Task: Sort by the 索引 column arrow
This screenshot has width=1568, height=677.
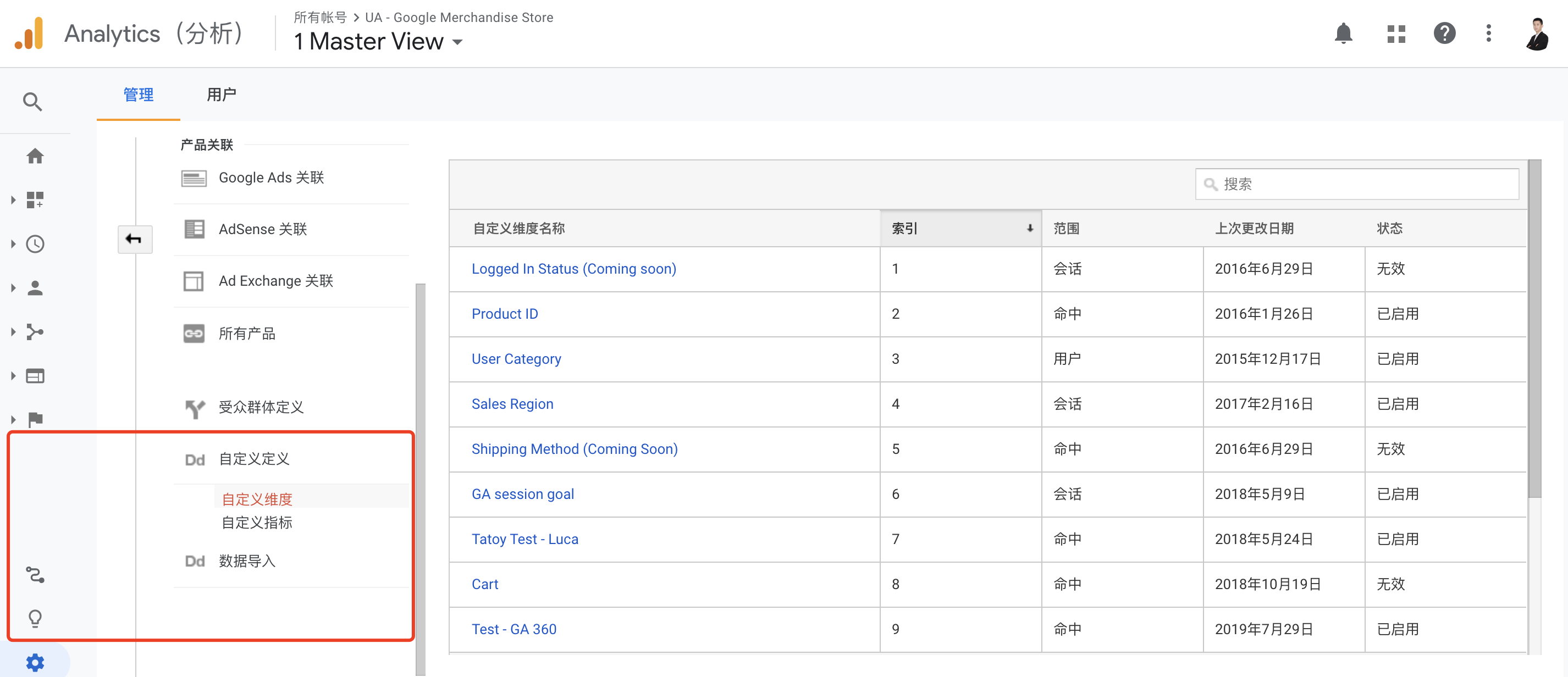Action: point(1029,228)
